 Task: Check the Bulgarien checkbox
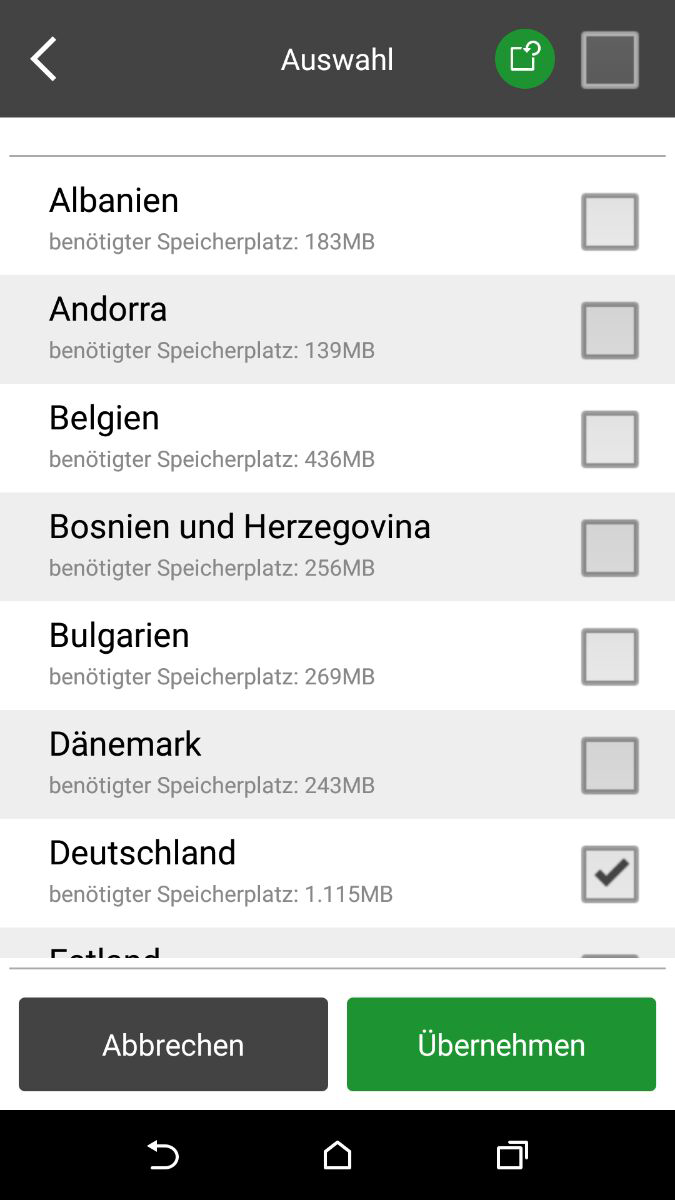[610, 656]
